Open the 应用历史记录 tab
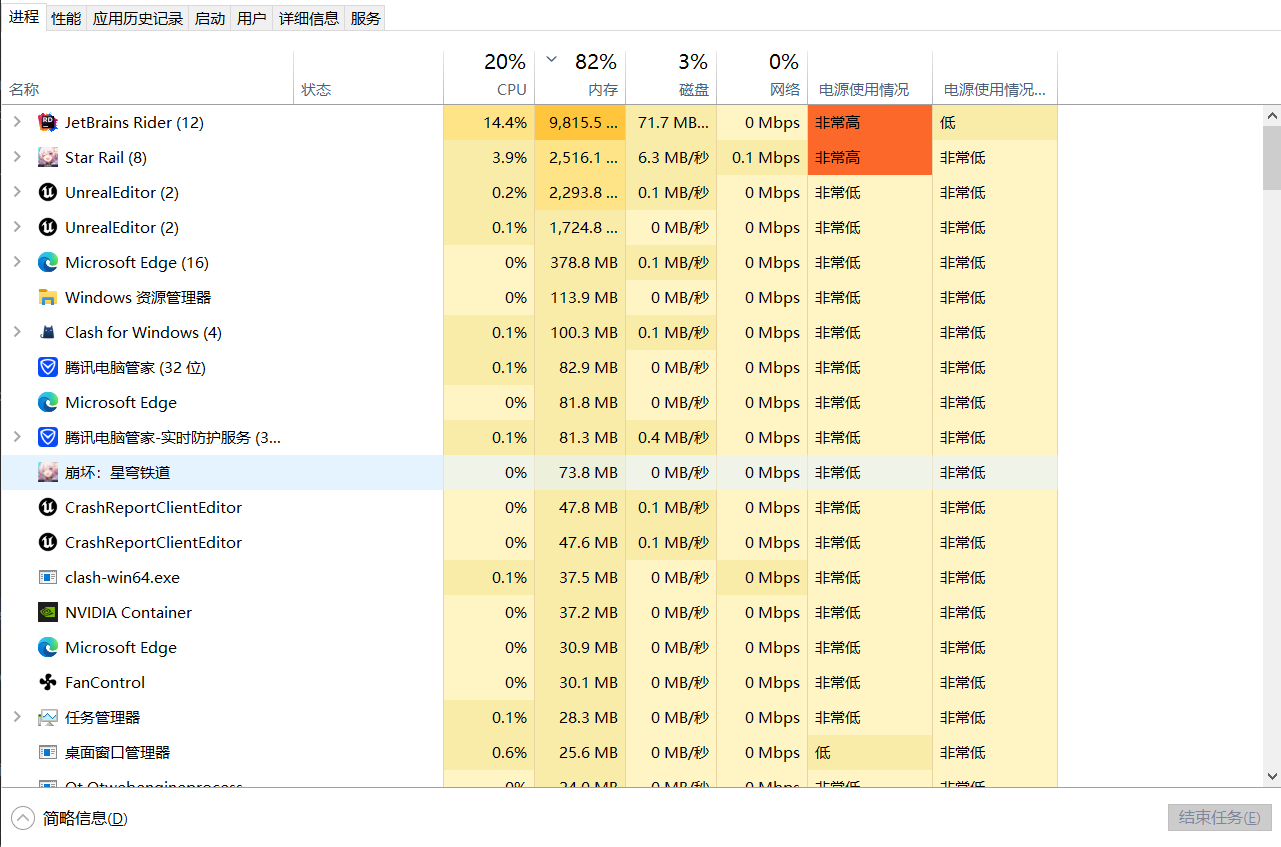1281x847 pixels. 138,18
